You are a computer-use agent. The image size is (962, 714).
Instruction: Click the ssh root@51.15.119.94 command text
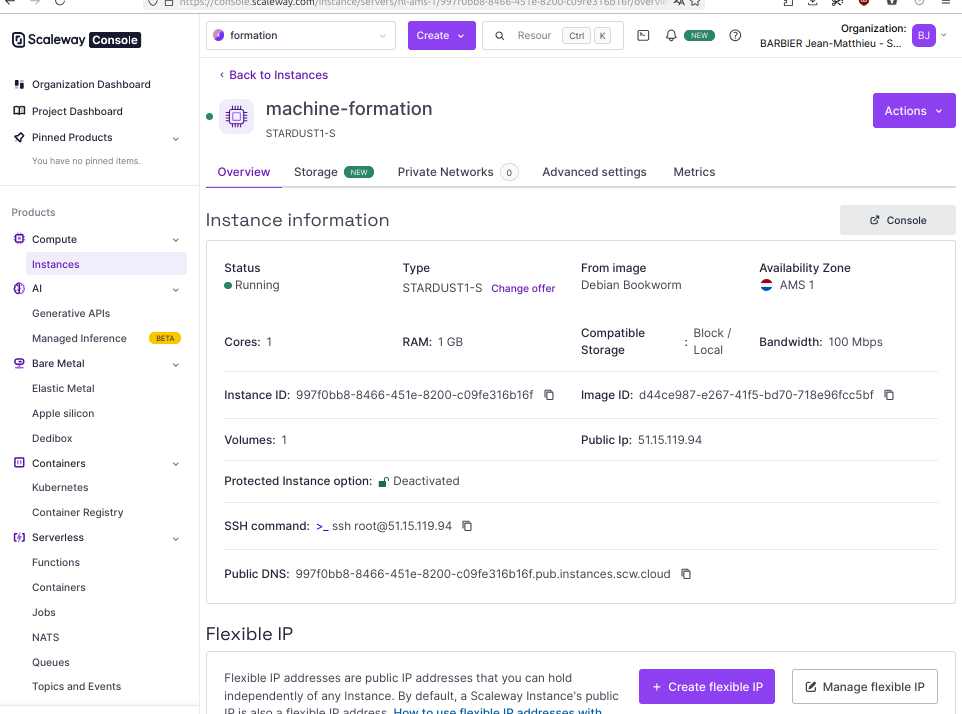click(x=391, y=526)
